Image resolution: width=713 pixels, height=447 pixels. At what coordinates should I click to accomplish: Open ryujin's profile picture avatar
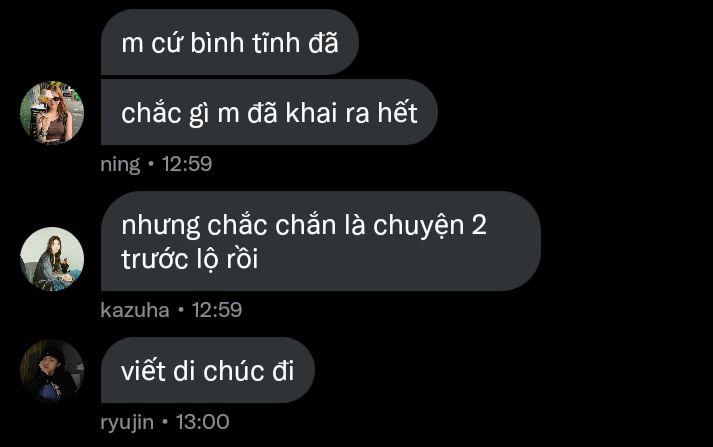[52, 371]
